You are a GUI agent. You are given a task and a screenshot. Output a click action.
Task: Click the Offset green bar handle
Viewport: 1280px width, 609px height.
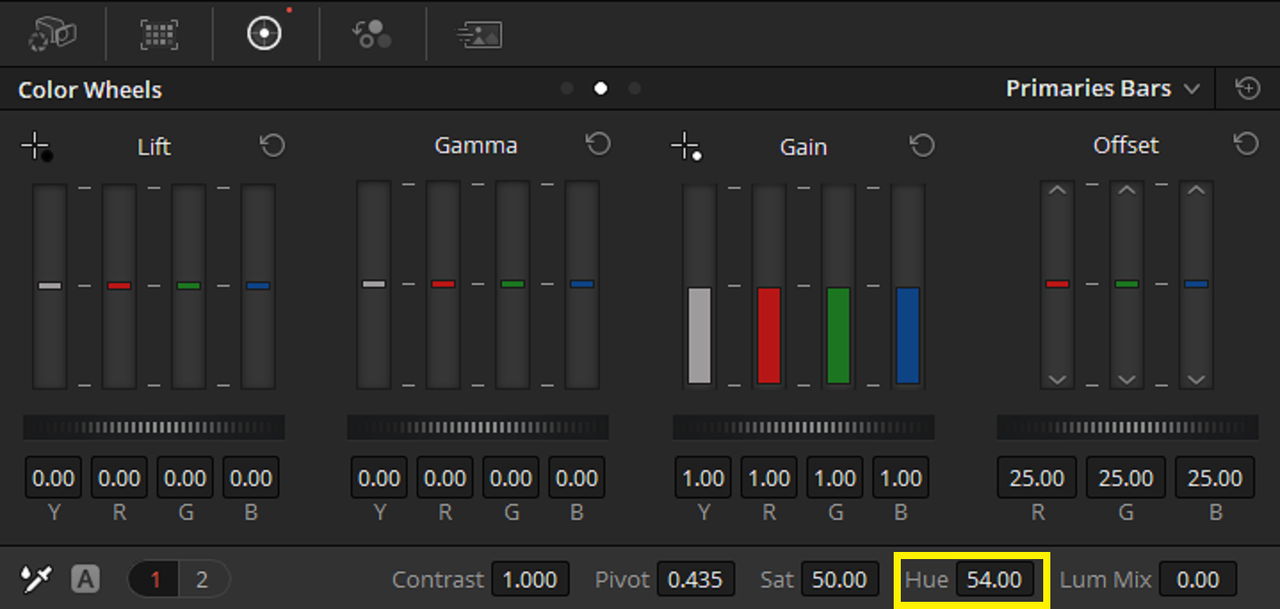tap(1127, 284)
